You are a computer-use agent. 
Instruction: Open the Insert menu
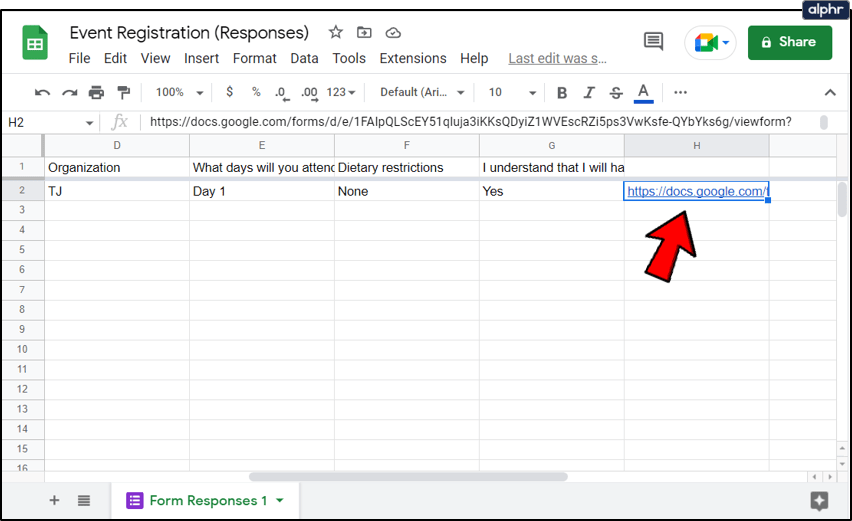[201, 58]
